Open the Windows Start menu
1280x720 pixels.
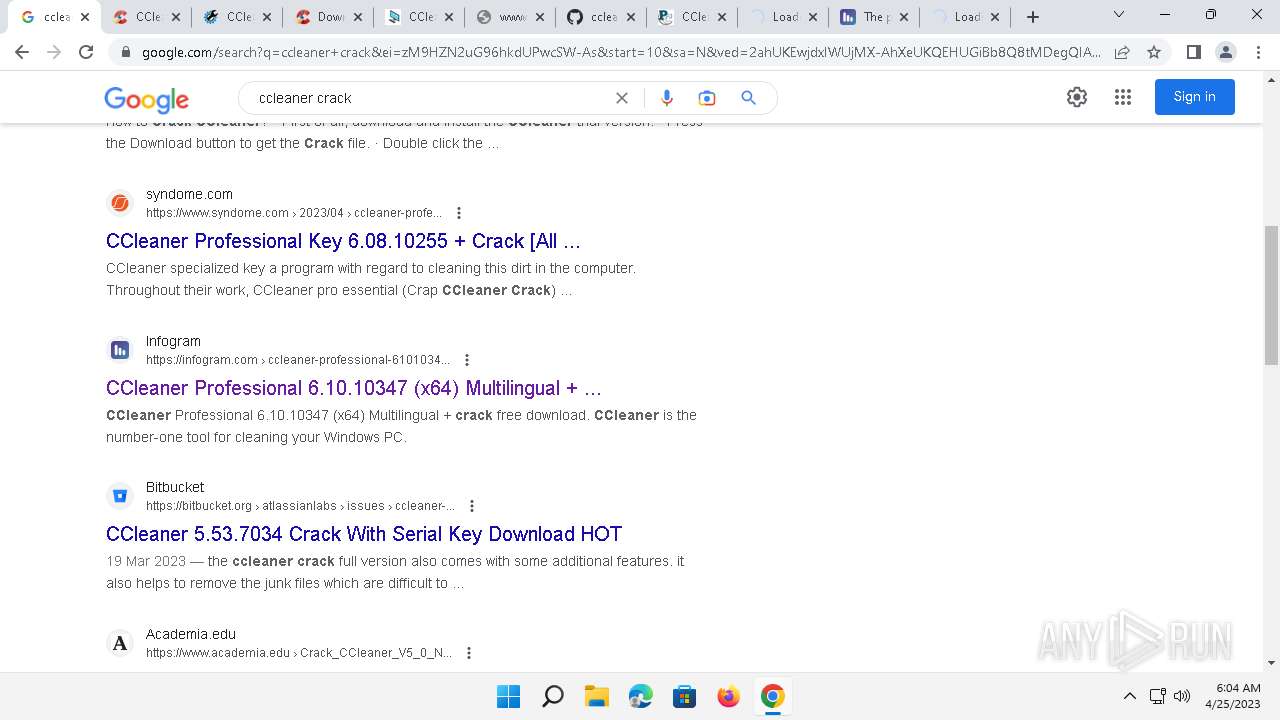tap(508, 696)
